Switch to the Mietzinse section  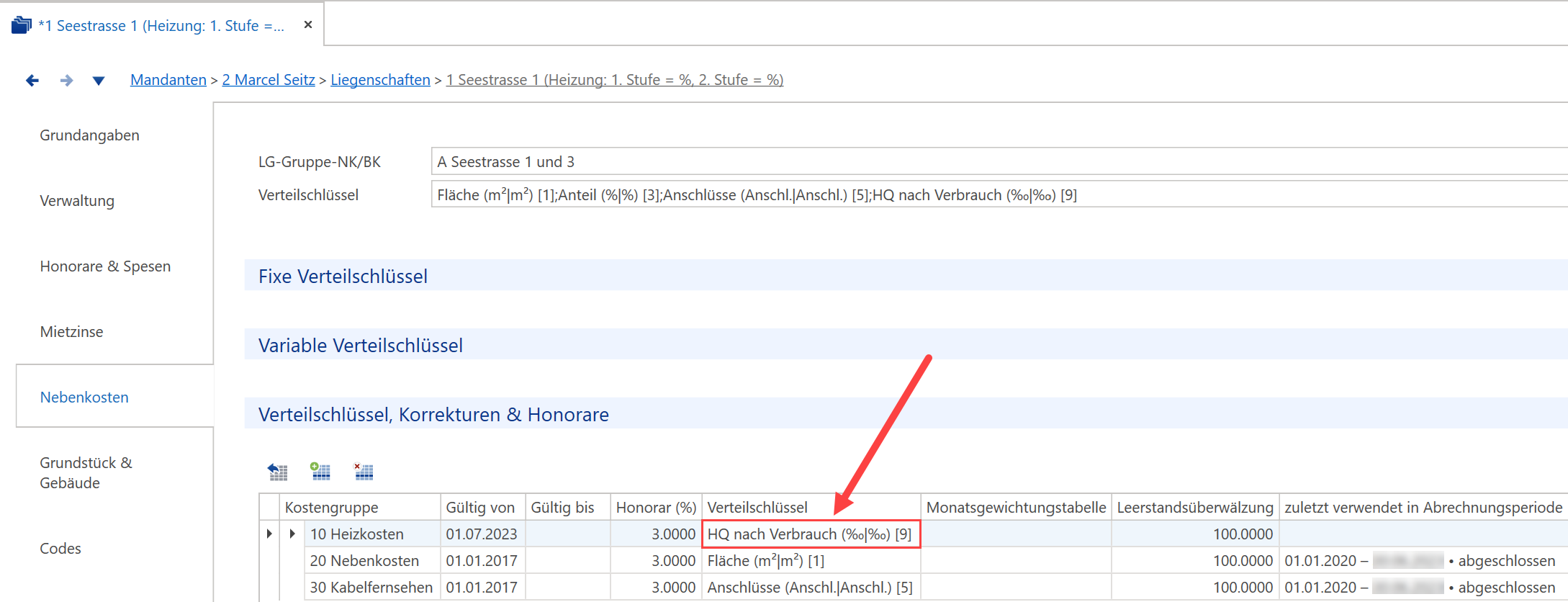(71, 332)
